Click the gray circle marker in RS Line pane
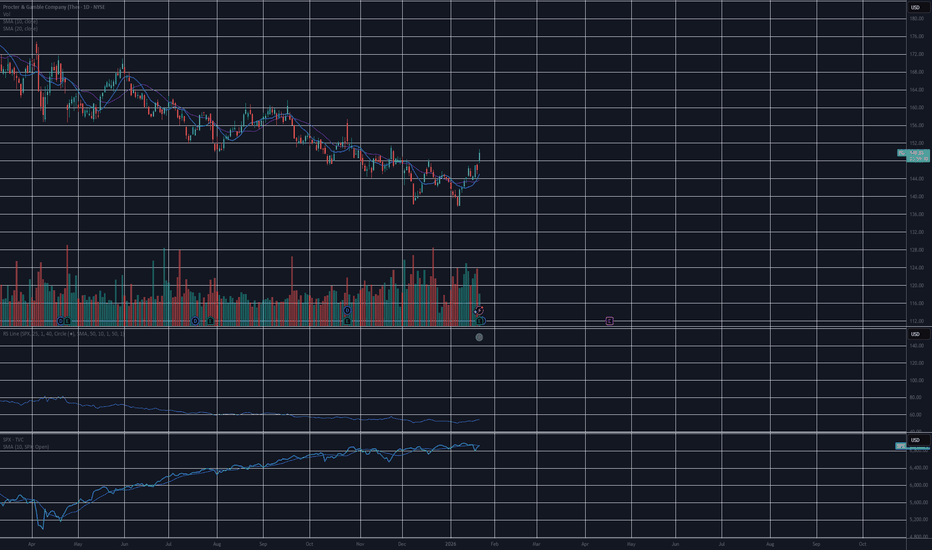Image resolution: width=932 pixels, height=550 pixels. 479,338
